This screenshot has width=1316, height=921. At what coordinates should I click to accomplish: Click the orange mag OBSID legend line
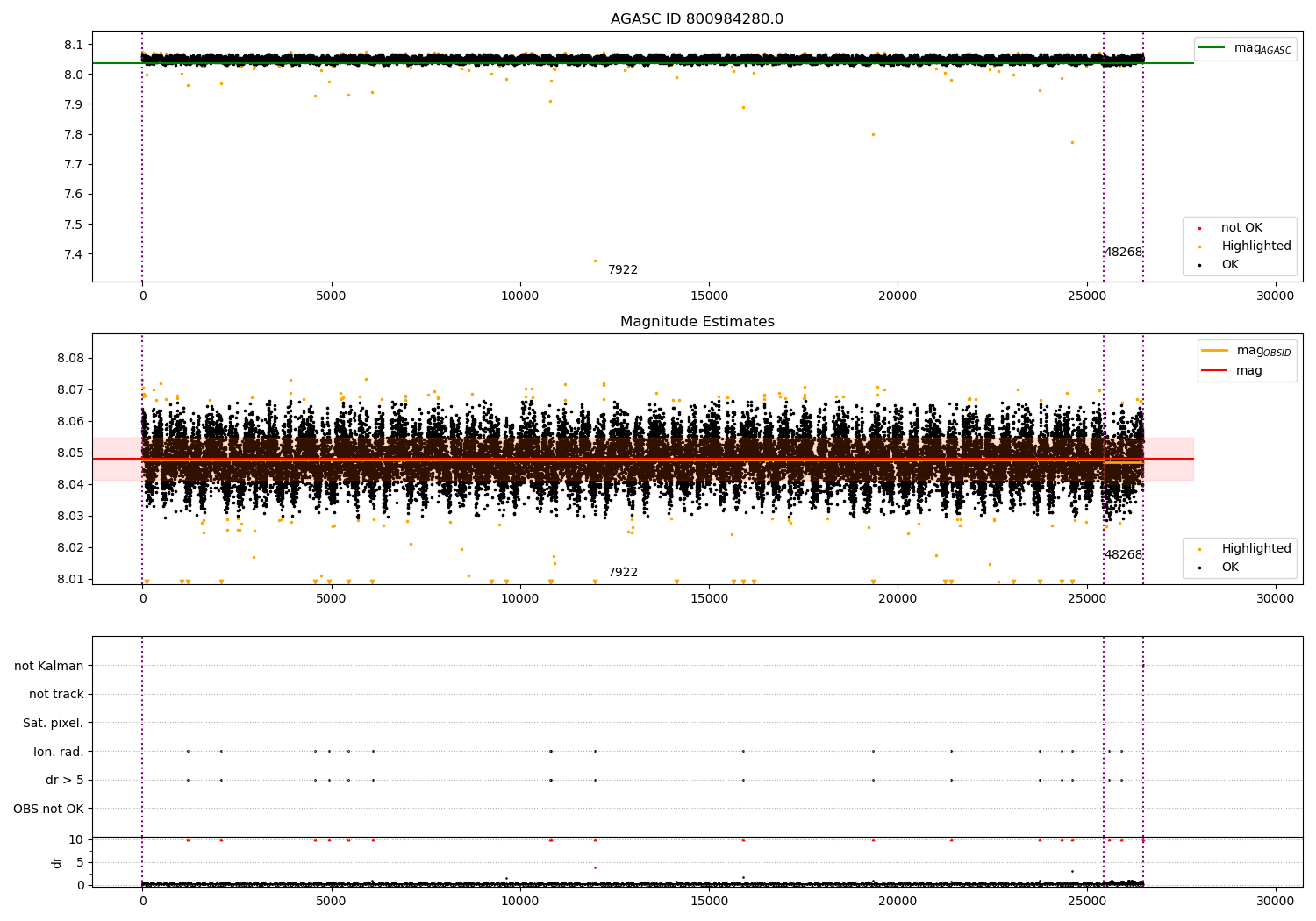tap(1215, 351)
